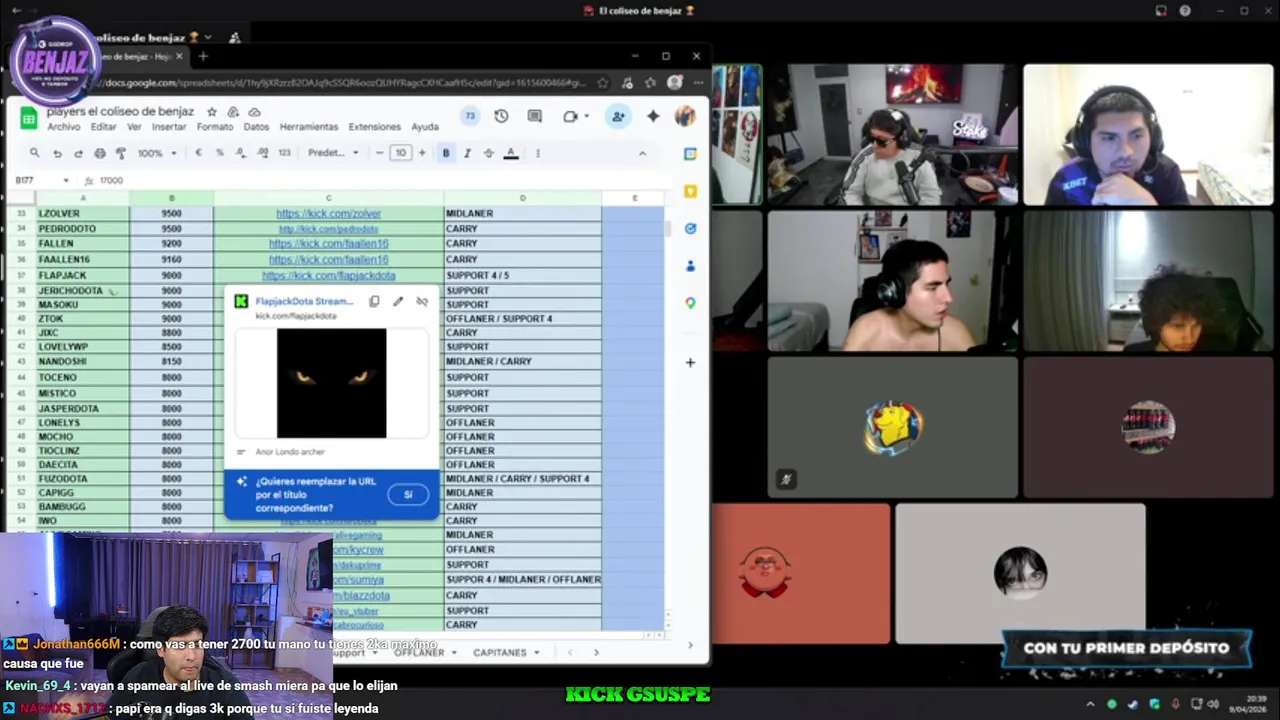This screenshot has width=1280, height=720.
Task: Remove link icon in preview card
Action: [422, 301]
